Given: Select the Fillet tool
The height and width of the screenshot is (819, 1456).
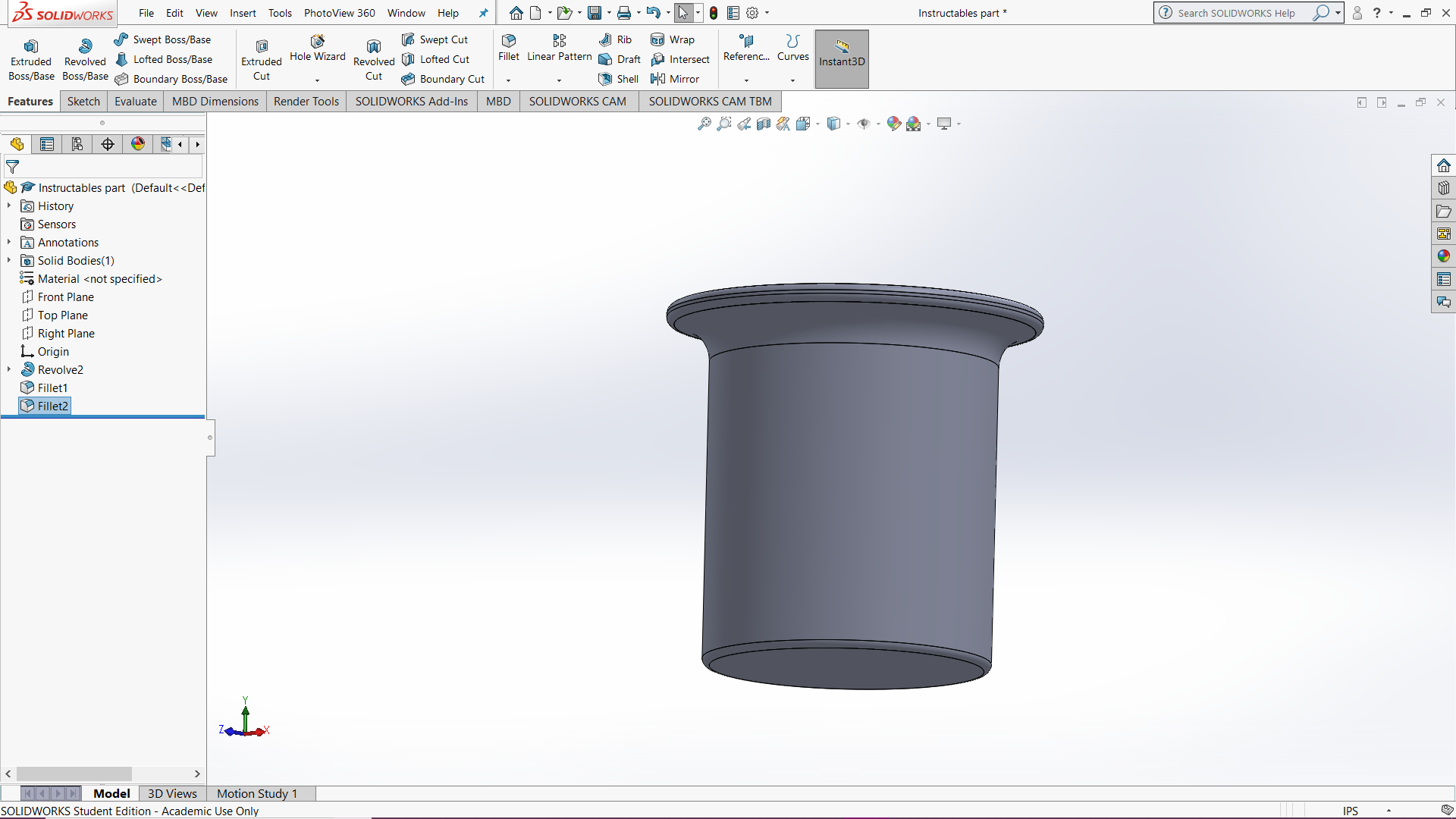Looking at the screenshot, I should click(x=509, y=48).
